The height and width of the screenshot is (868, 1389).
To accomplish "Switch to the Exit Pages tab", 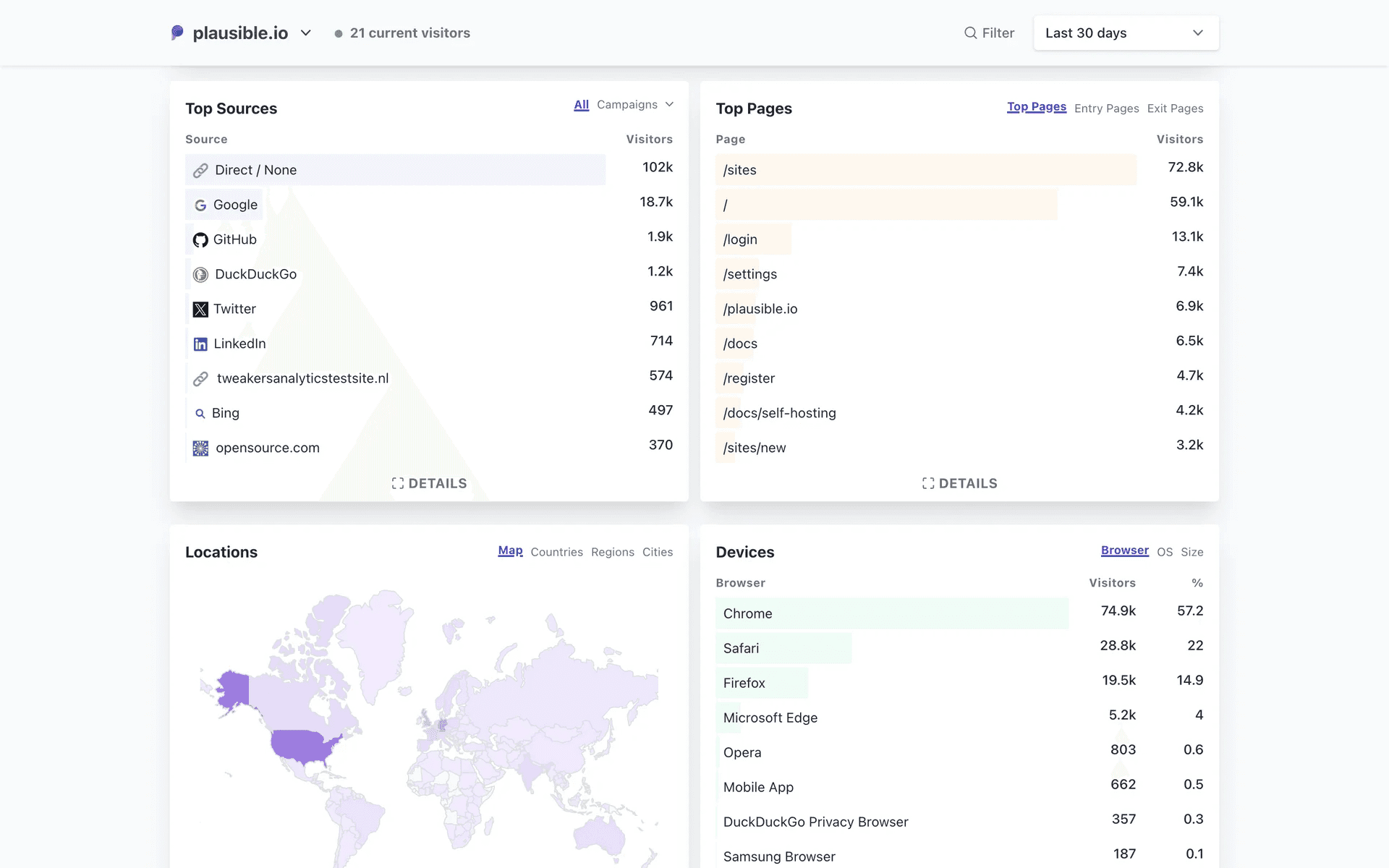I will tap(1175, 109).
